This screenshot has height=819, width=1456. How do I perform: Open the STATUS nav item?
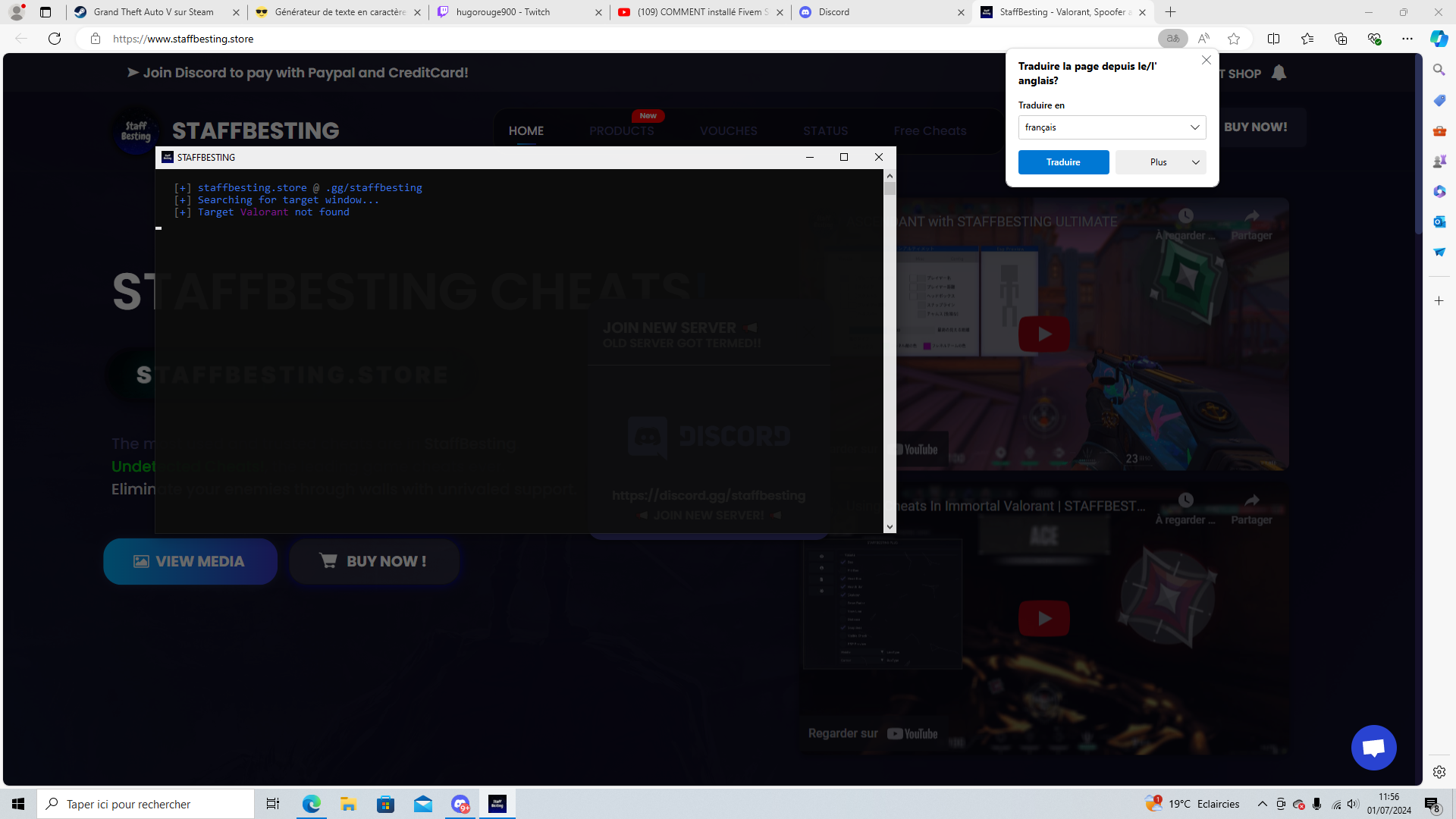[826, 131]
